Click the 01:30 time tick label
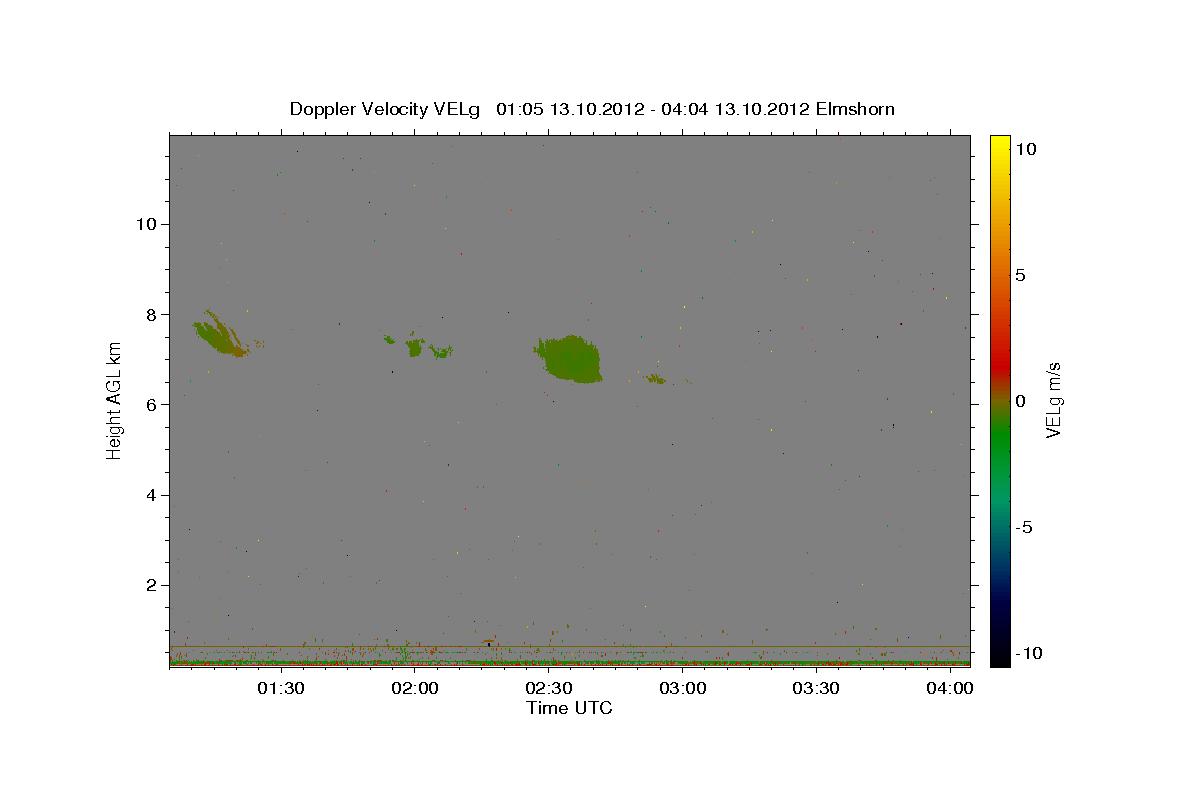Viewport: 1200px width, 800px height. coord(281,688)
